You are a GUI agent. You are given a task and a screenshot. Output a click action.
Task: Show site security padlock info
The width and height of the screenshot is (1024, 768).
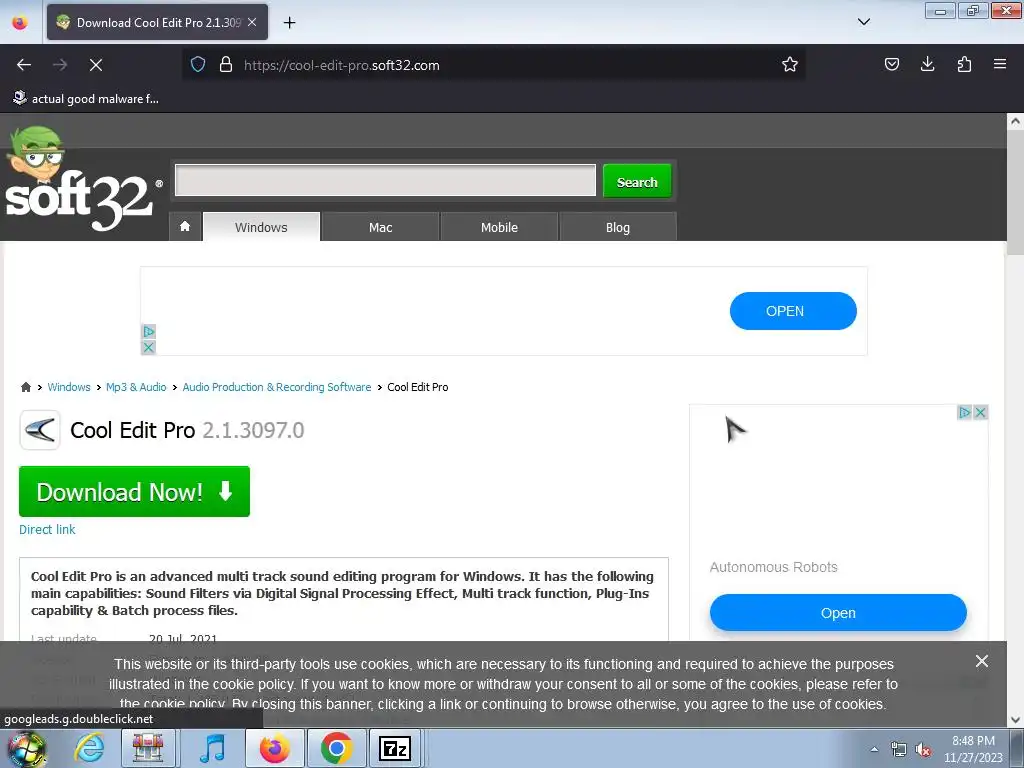[226, 65]
